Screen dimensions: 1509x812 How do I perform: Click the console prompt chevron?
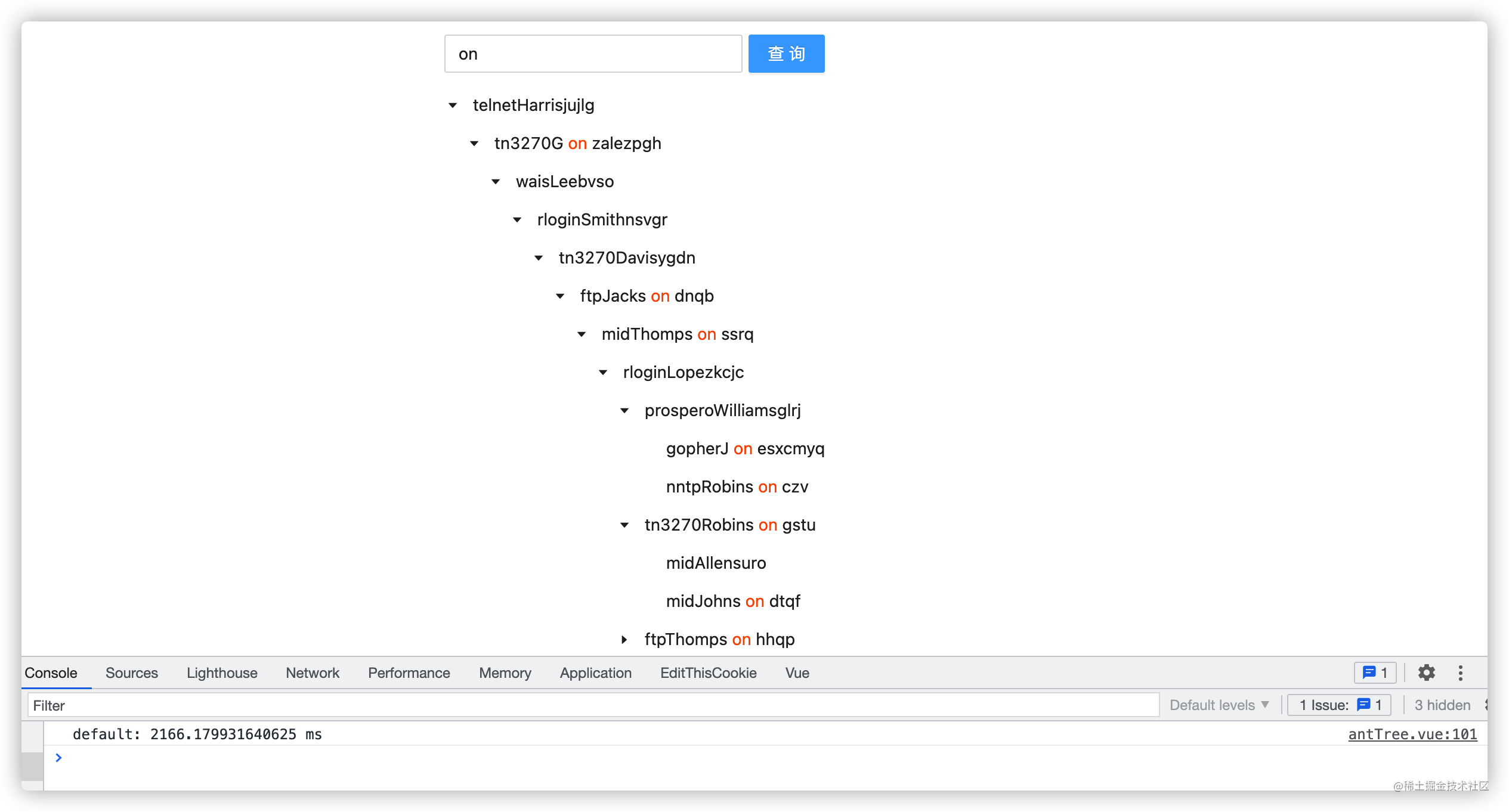pos(58,757)
